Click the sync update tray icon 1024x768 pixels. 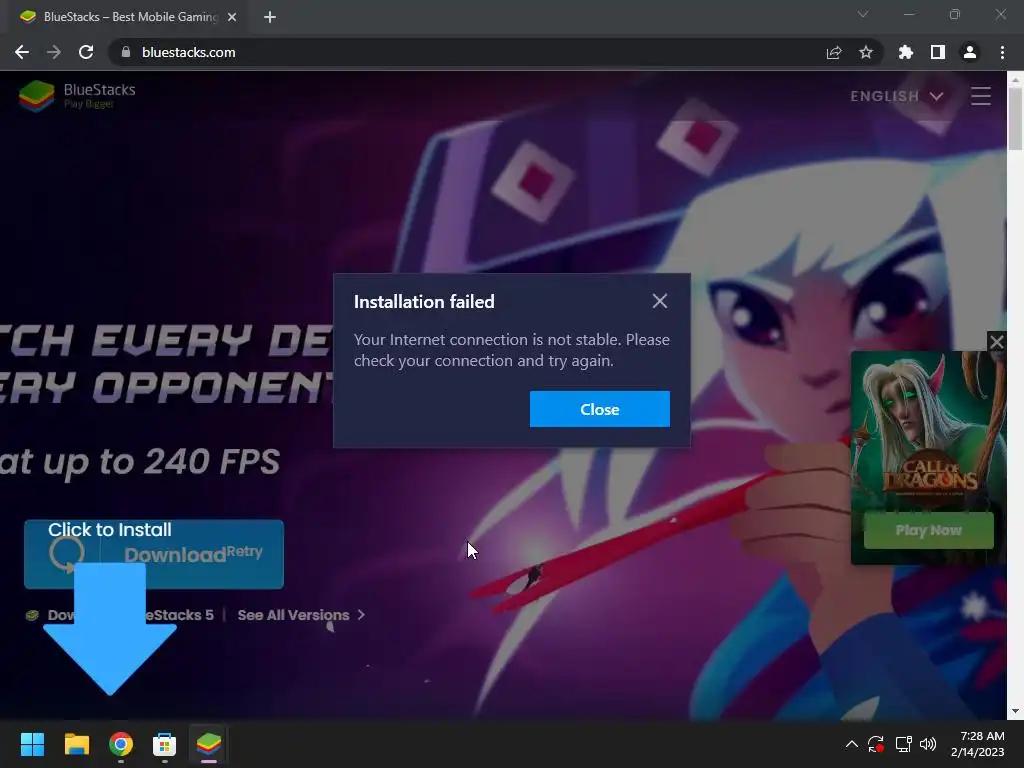click(x=876, y=744)
